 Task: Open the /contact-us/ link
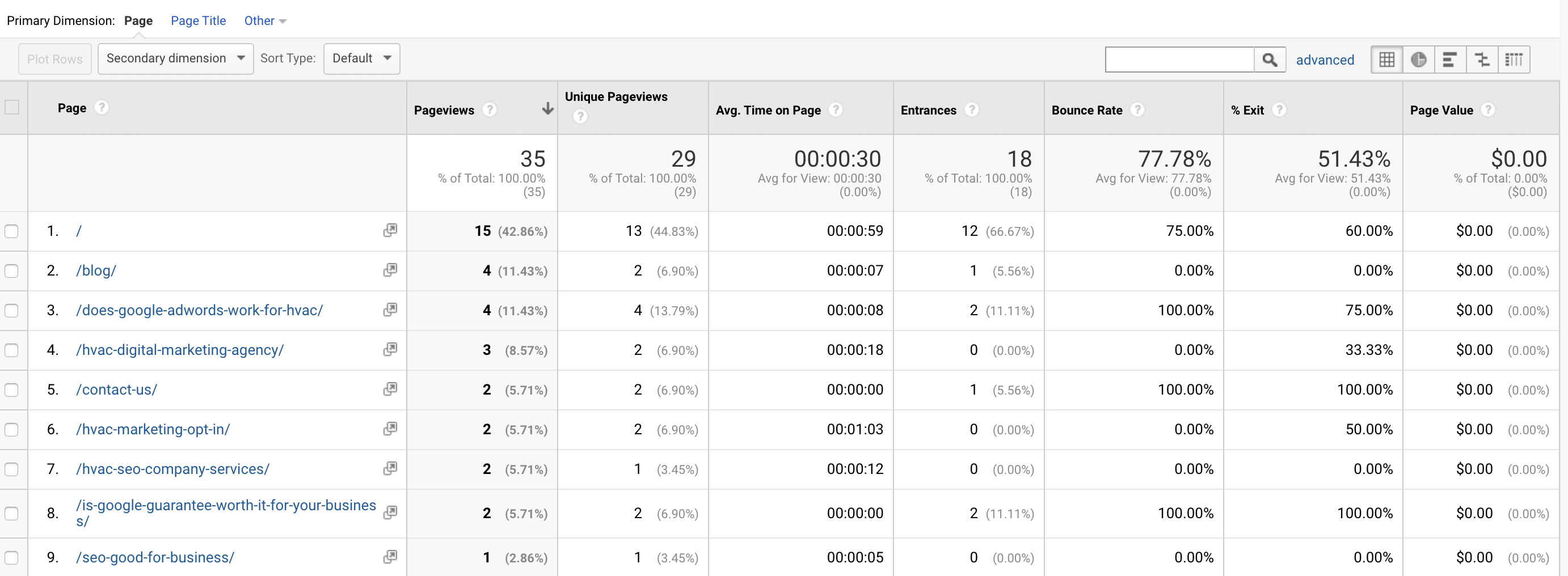coord(116,389)
